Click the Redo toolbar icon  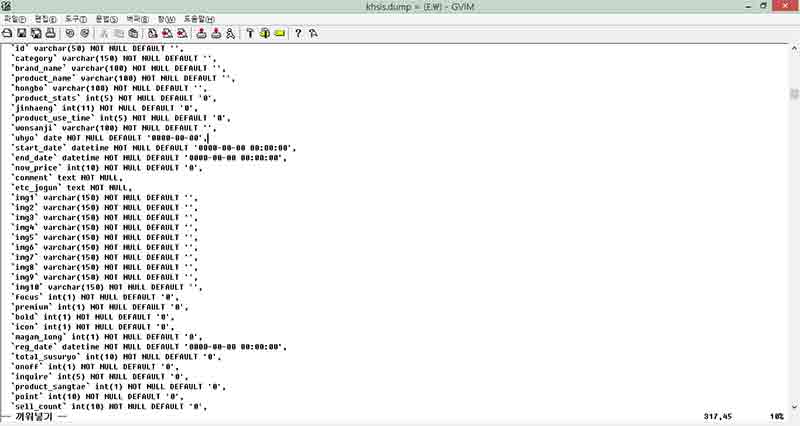85,33
